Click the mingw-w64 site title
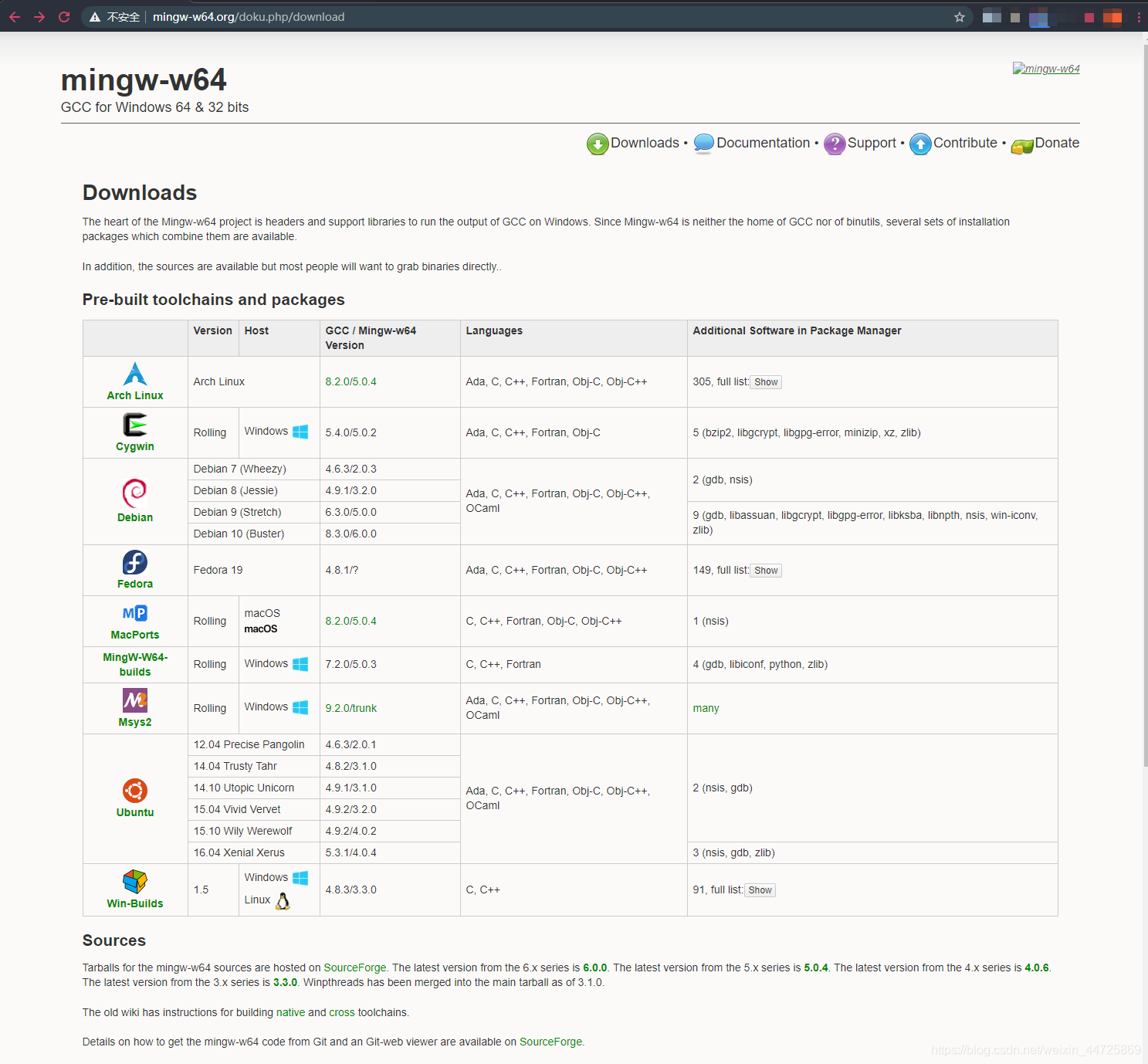This screenshot has height=1064, width=1148. 144,80
